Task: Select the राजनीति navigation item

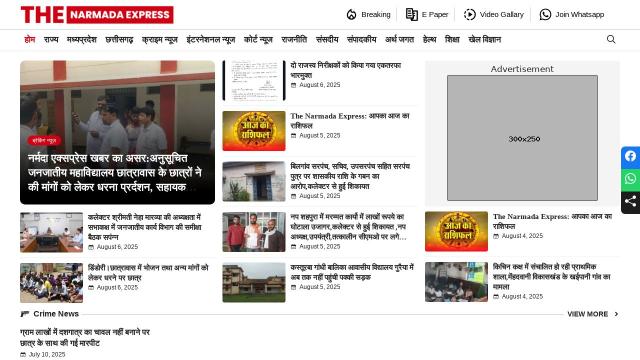Action: (294, 39)
